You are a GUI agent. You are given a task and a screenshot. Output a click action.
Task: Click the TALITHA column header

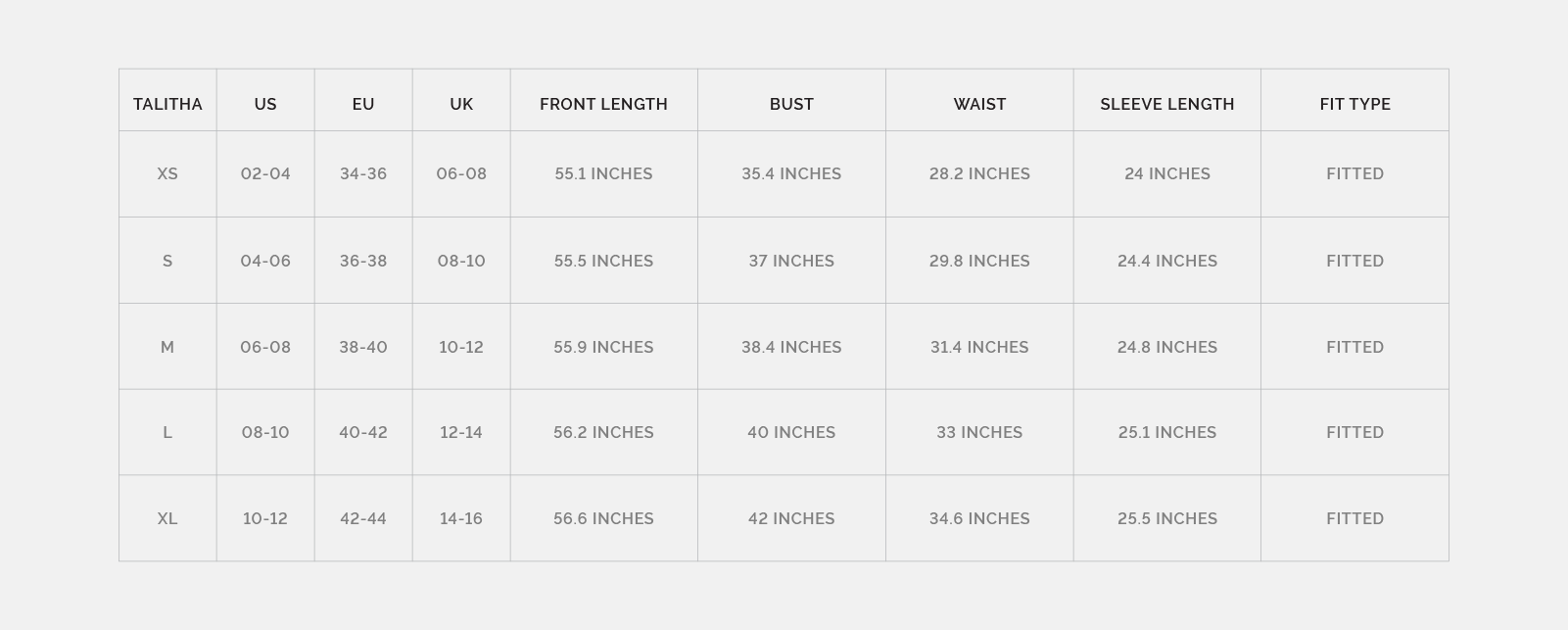(167, 104)
